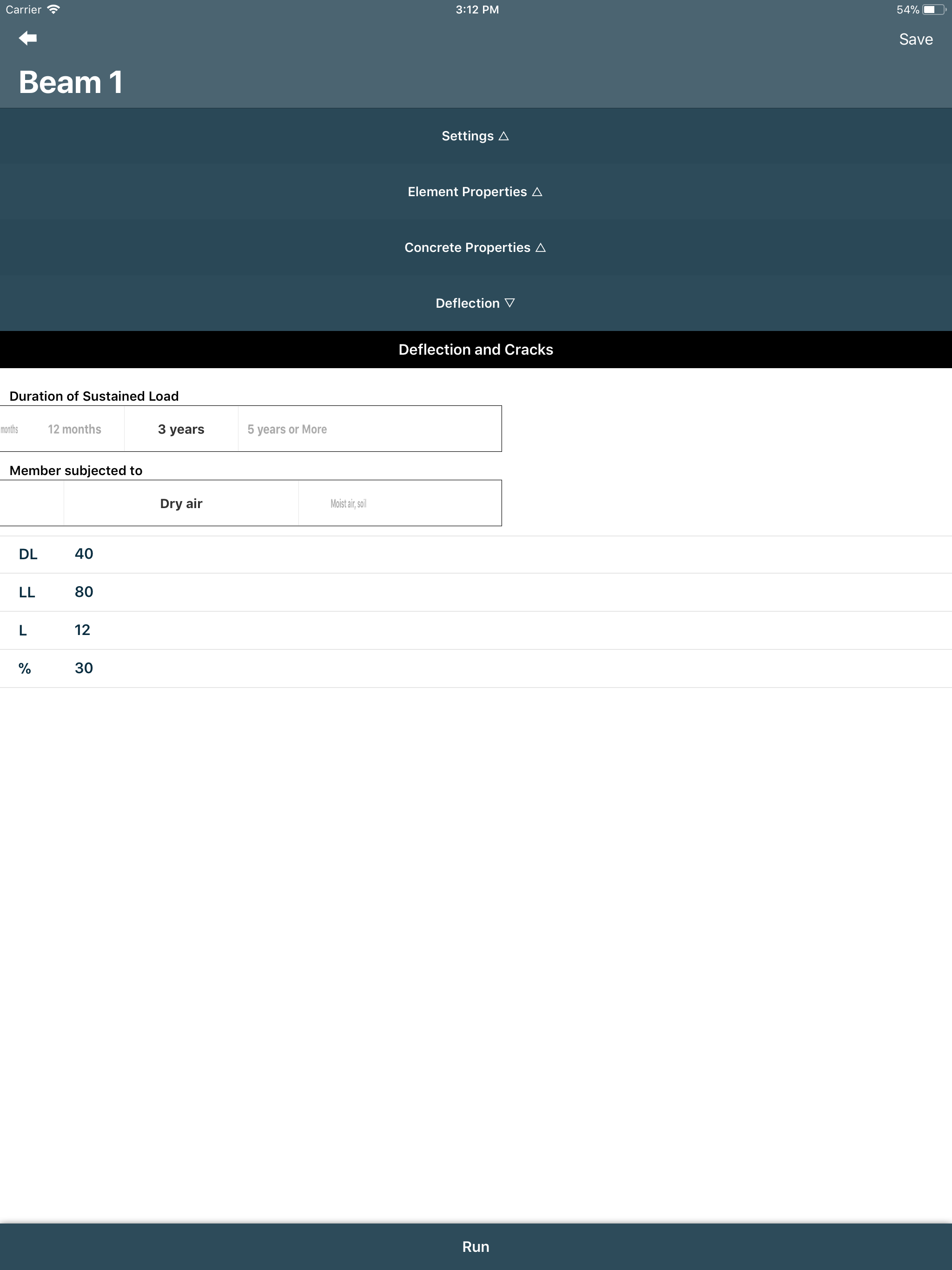Choose Moist air, soil exposure
The image size is (952, 1270).
348,503
